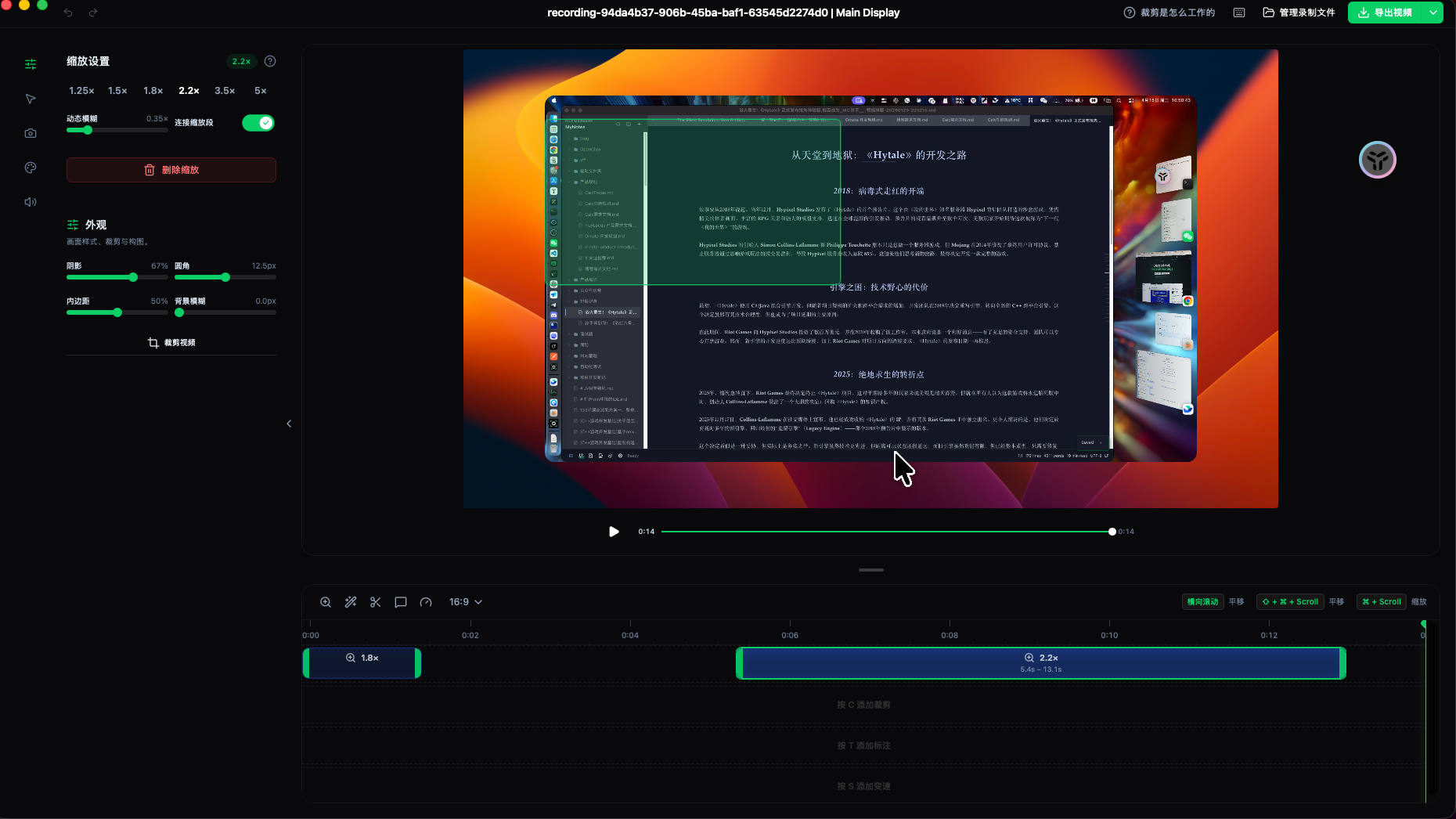1456x819 pixels.
Task: Open 管理录制文件
Action: (x=1299, y=13)
